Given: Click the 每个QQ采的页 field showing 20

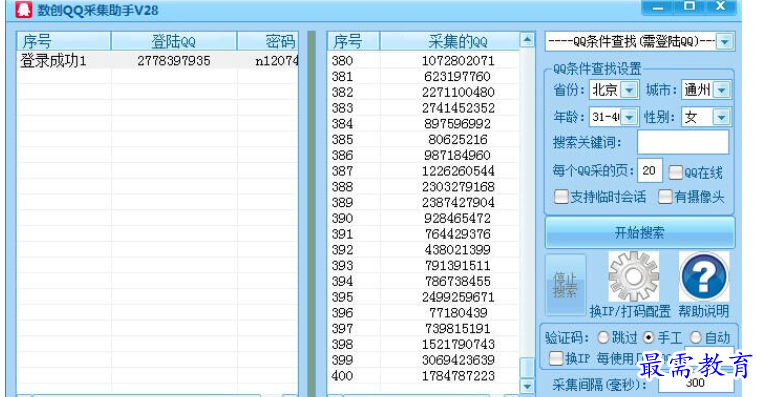Looking at the screenshot, I should pos(650,170).
